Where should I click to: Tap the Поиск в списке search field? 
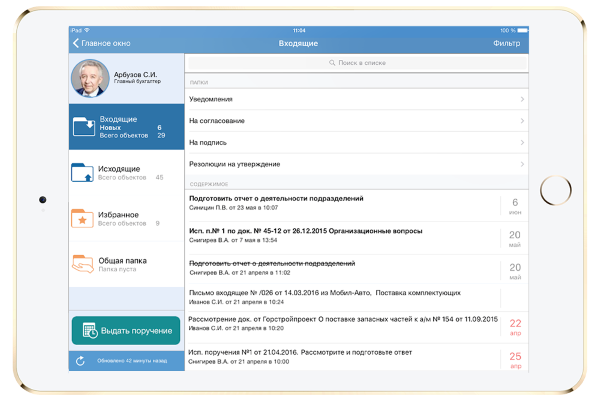[x=357, y=64]
